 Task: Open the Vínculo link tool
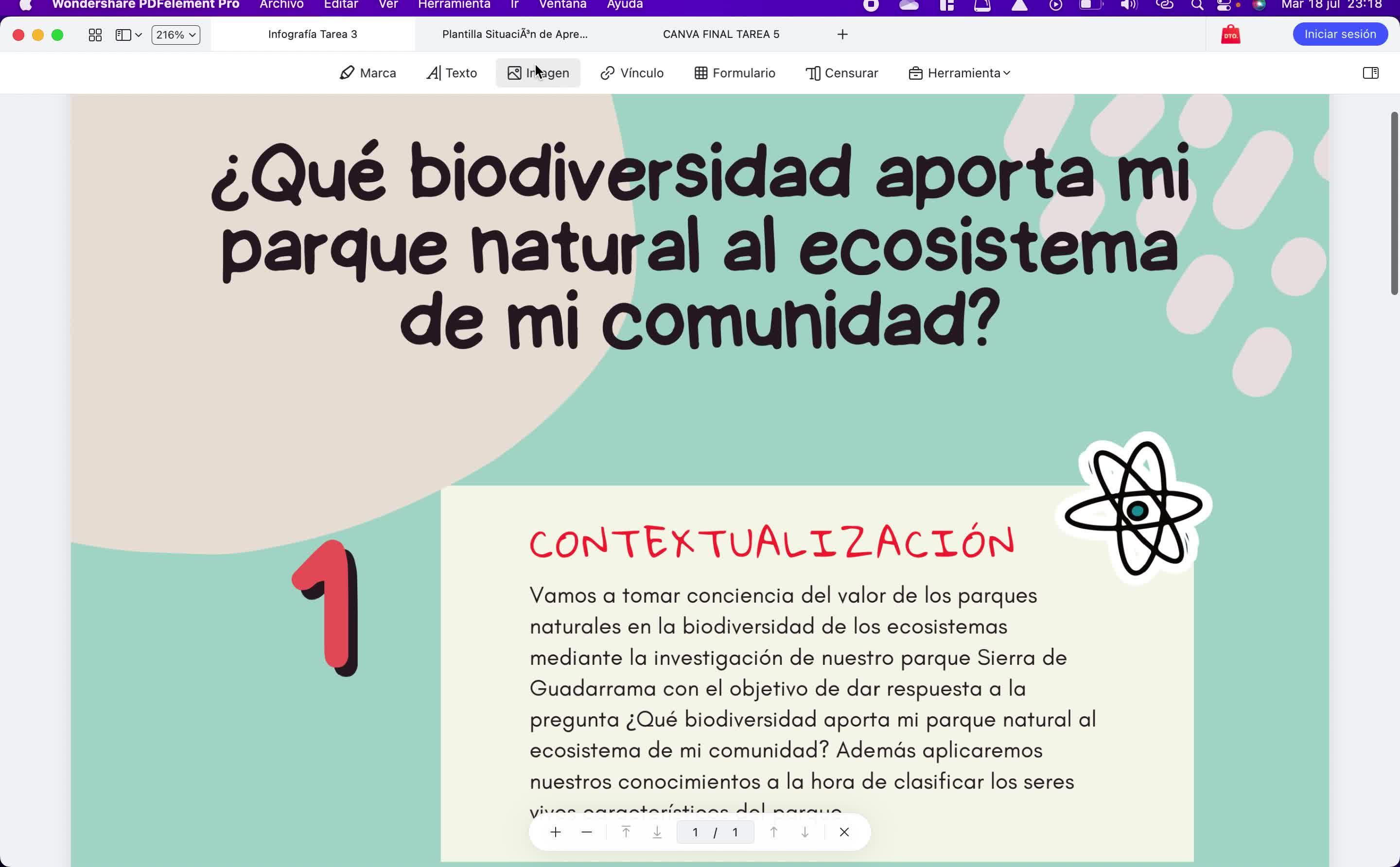pos(631,73)
